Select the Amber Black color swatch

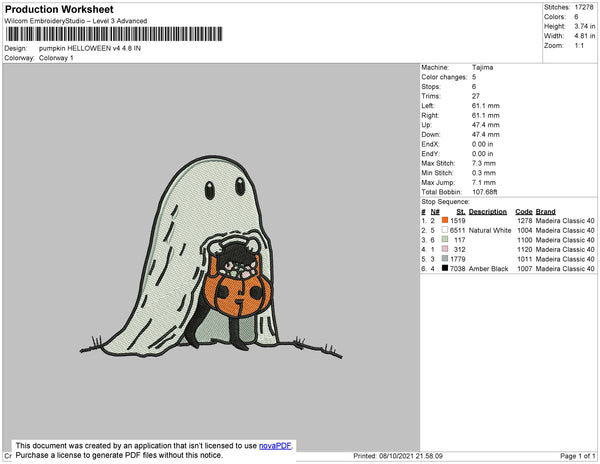tap(445, 268)
